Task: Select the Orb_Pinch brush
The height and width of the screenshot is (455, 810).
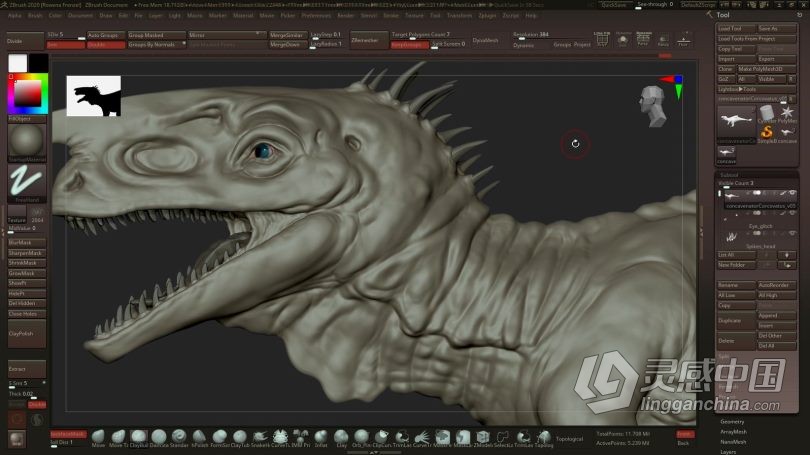Action: pyautogui.click(x=361, y=437)
